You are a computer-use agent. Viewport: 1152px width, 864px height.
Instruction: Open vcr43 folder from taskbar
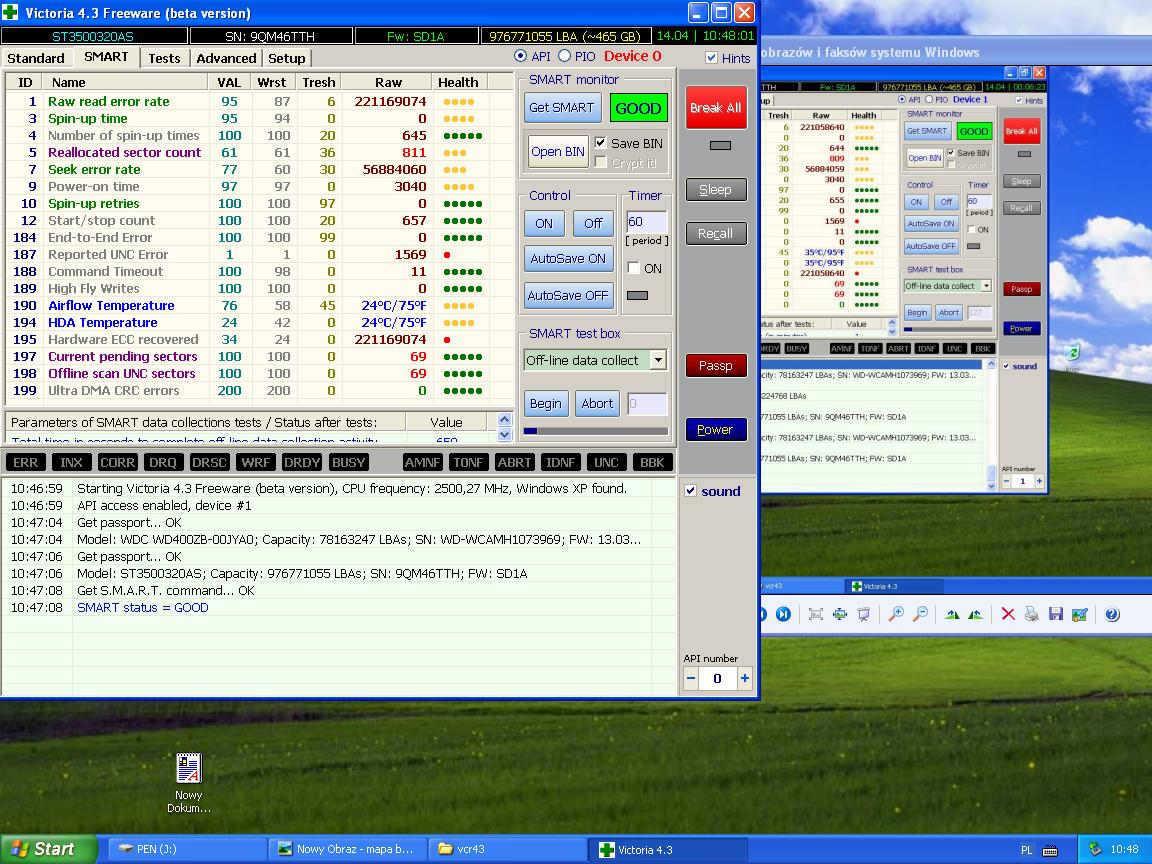506,849
